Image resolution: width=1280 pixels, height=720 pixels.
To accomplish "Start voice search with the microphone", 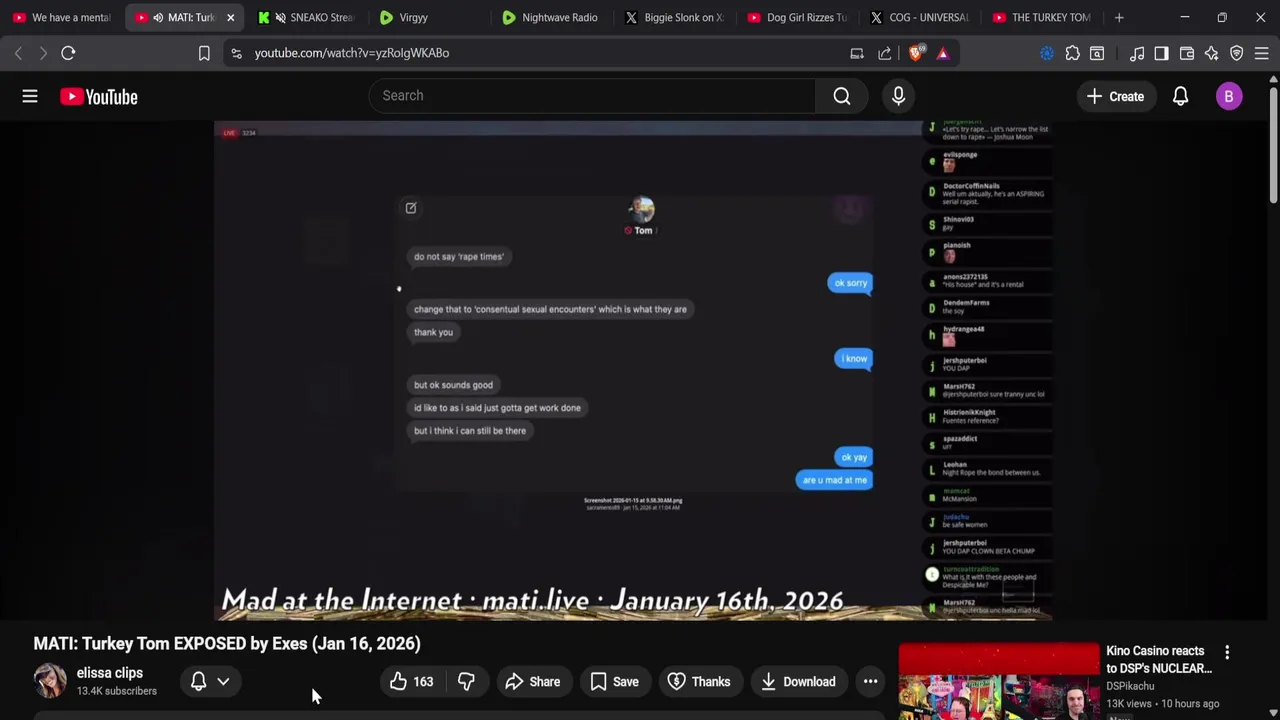I will pos(898,96).
